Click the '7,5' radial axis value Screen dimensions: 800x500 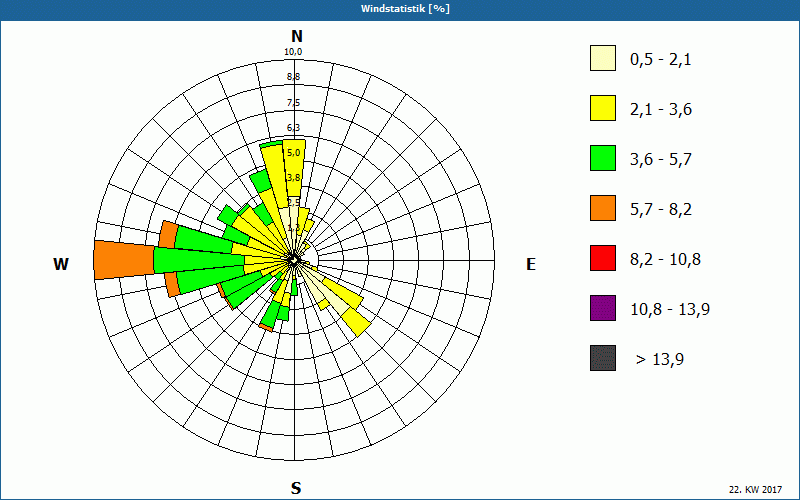(293, 103)
